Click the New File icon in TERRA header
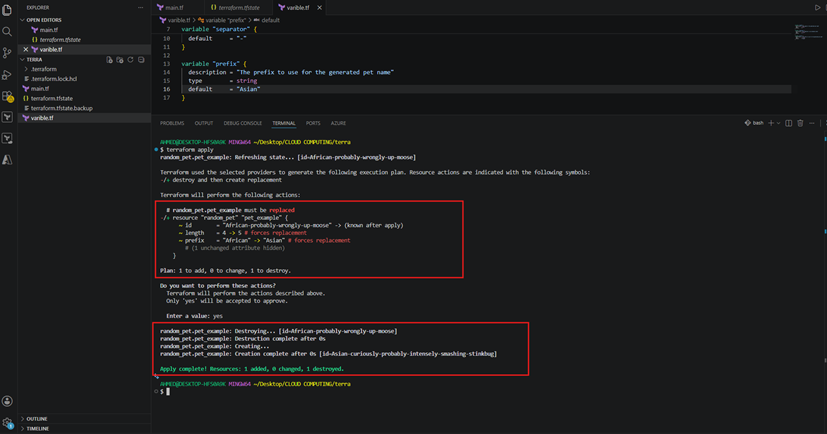 (109, 60)
